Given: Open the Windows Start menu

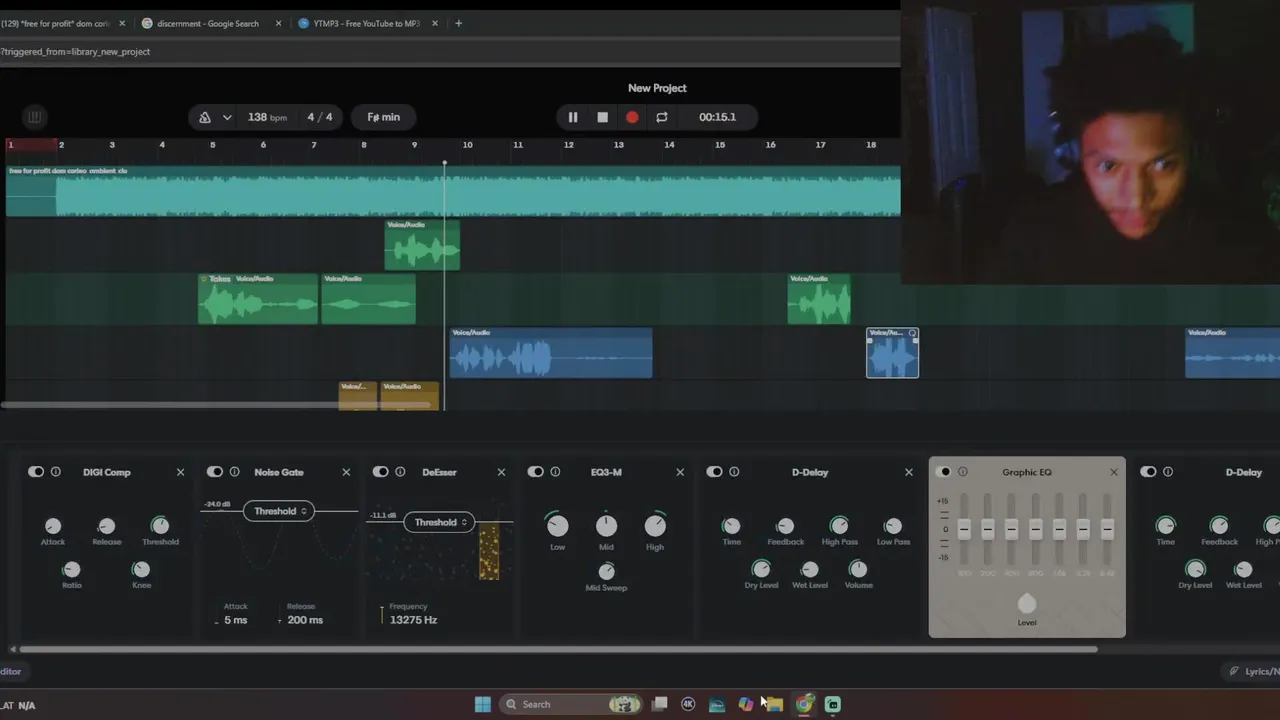Looking at the screenshot, I should point(483,704).
